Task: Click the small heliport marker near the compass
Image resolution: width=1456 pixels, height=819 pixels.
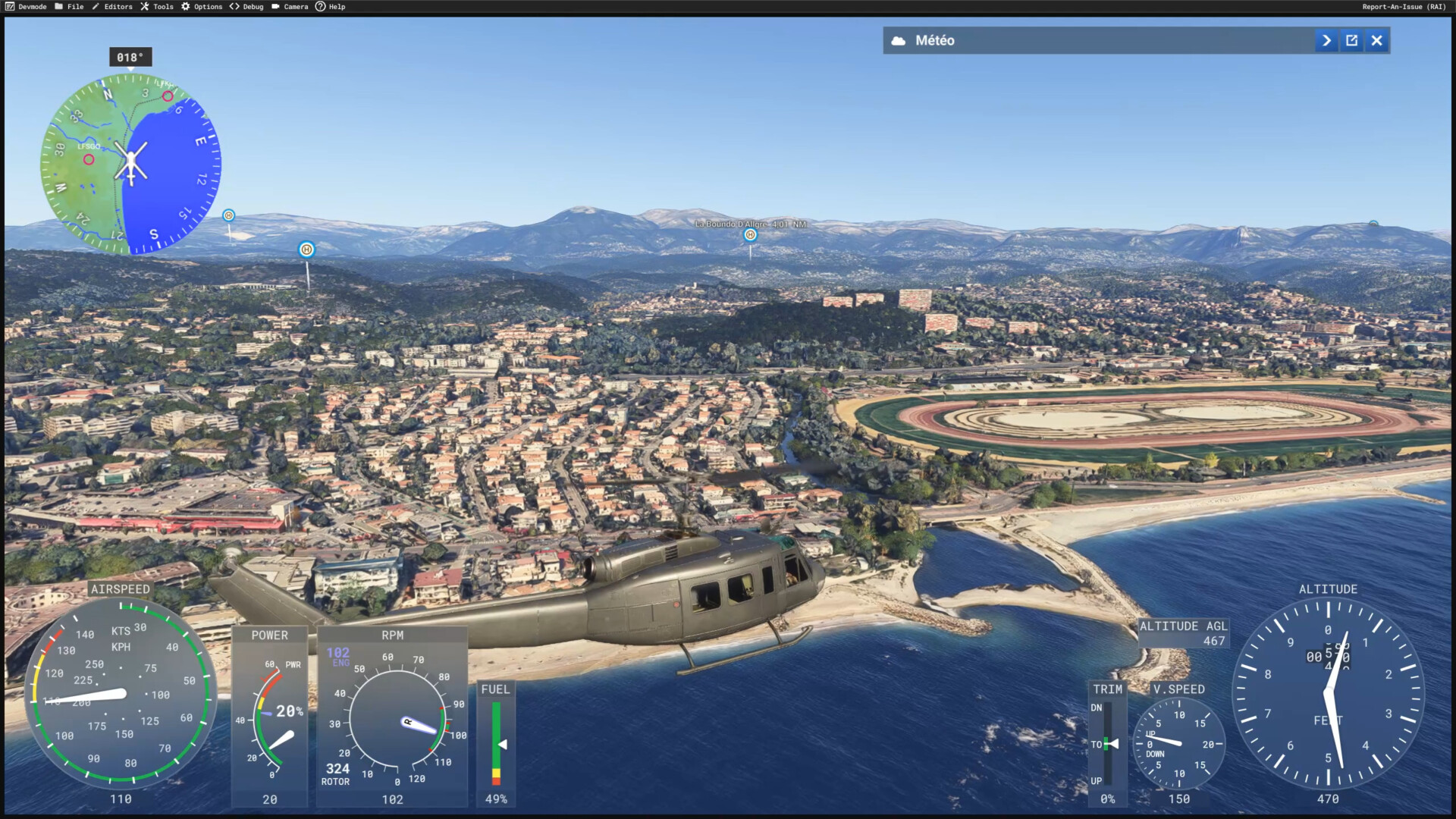Action: (x=228, y=216)
